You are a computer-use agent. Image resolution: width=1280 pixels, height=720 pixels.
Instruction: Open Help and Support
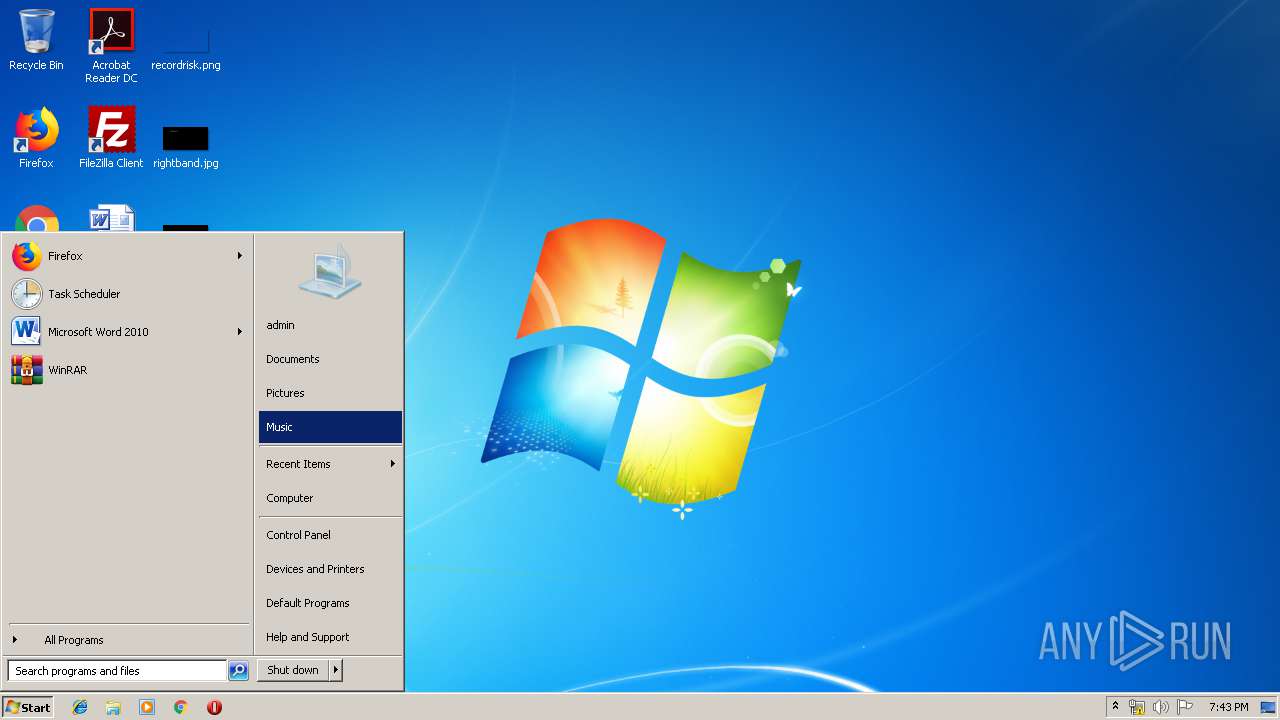click(330, 637)
